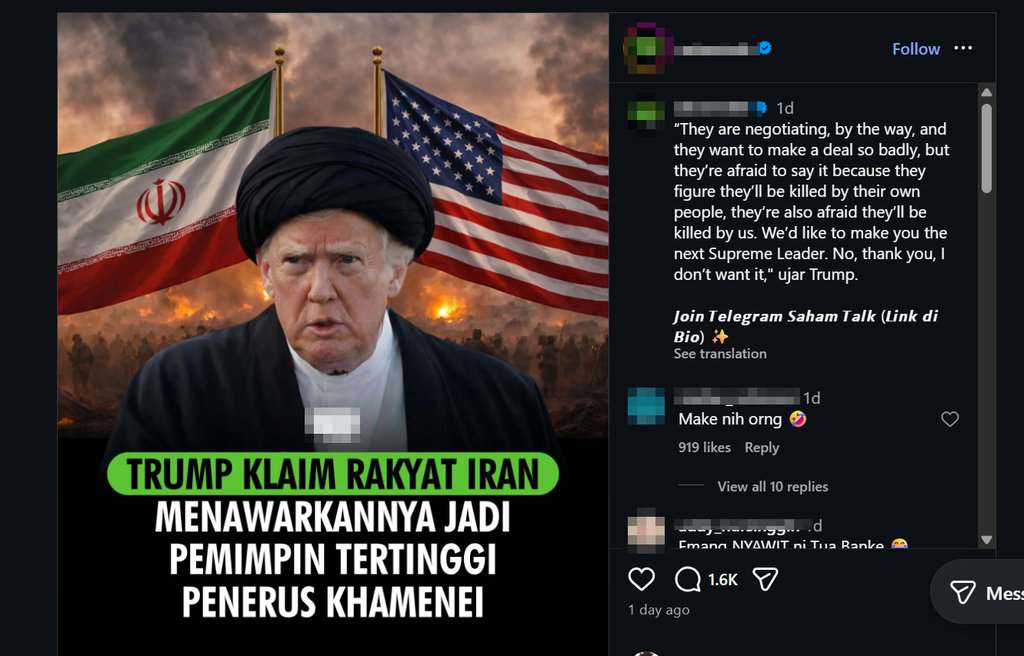
Task: Click the scroll down arrow in comments
Action: [986, 540]
